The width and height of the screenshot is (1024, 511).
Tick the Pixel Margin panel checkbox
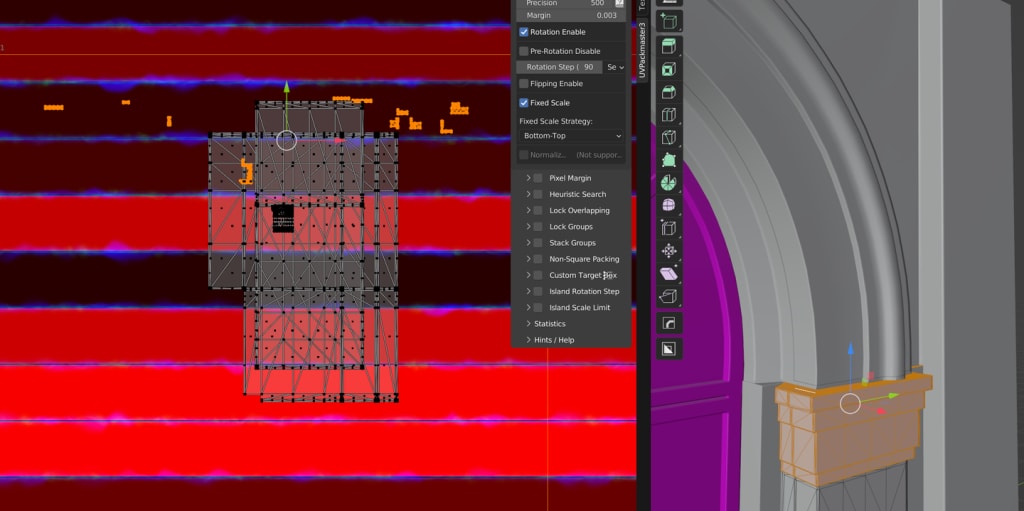[537, 178]
